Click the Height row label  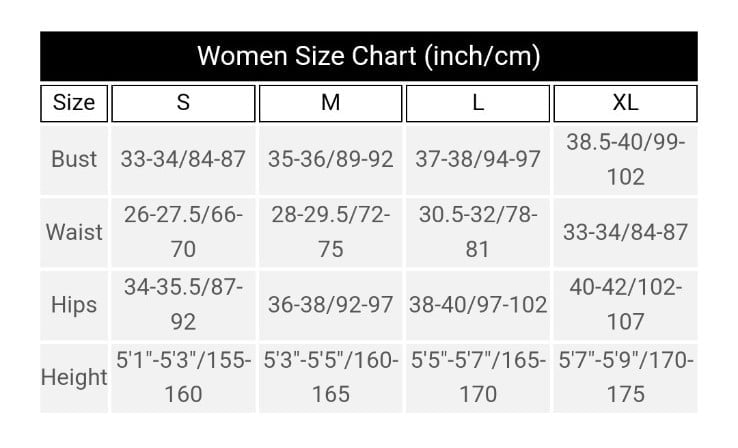[74, 378]
